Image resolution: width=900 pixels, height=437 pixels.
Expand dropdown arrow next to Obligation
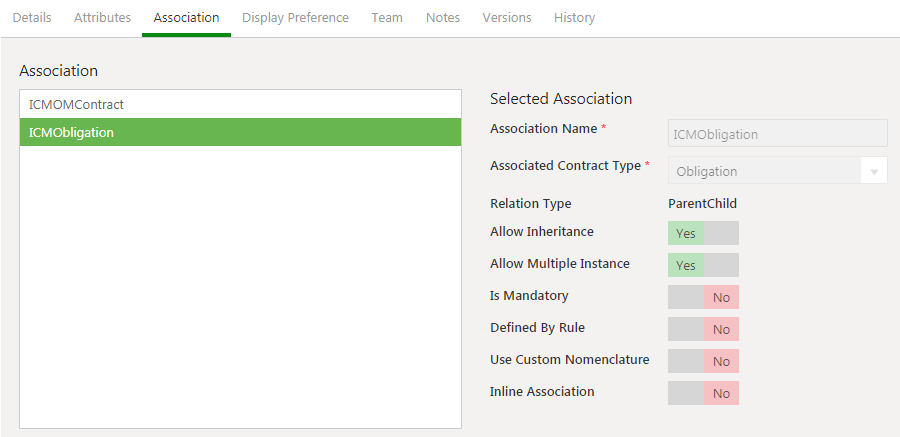(x=874, y=172)
